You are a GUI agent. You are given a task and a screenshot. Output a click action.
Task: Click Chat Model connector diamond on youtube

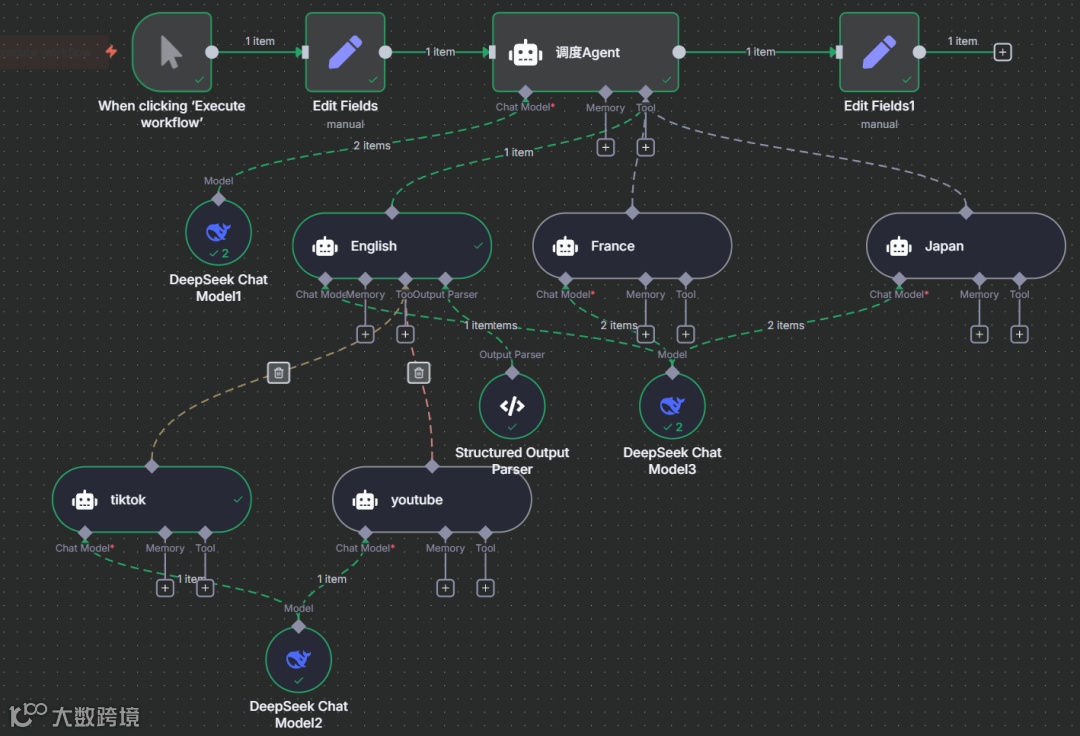click(x=365, y=533)
